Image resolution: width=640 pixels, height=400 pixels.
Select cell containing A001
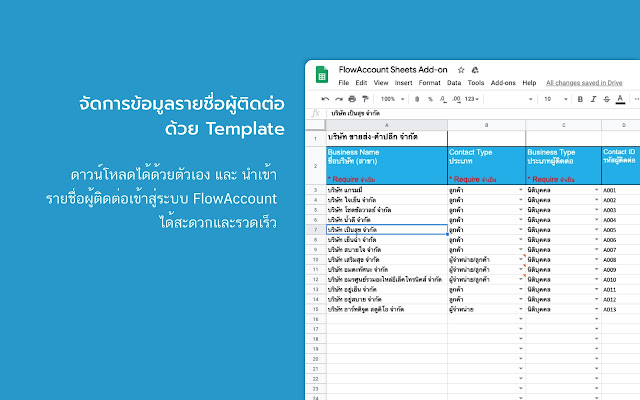[x=621, y=190]
